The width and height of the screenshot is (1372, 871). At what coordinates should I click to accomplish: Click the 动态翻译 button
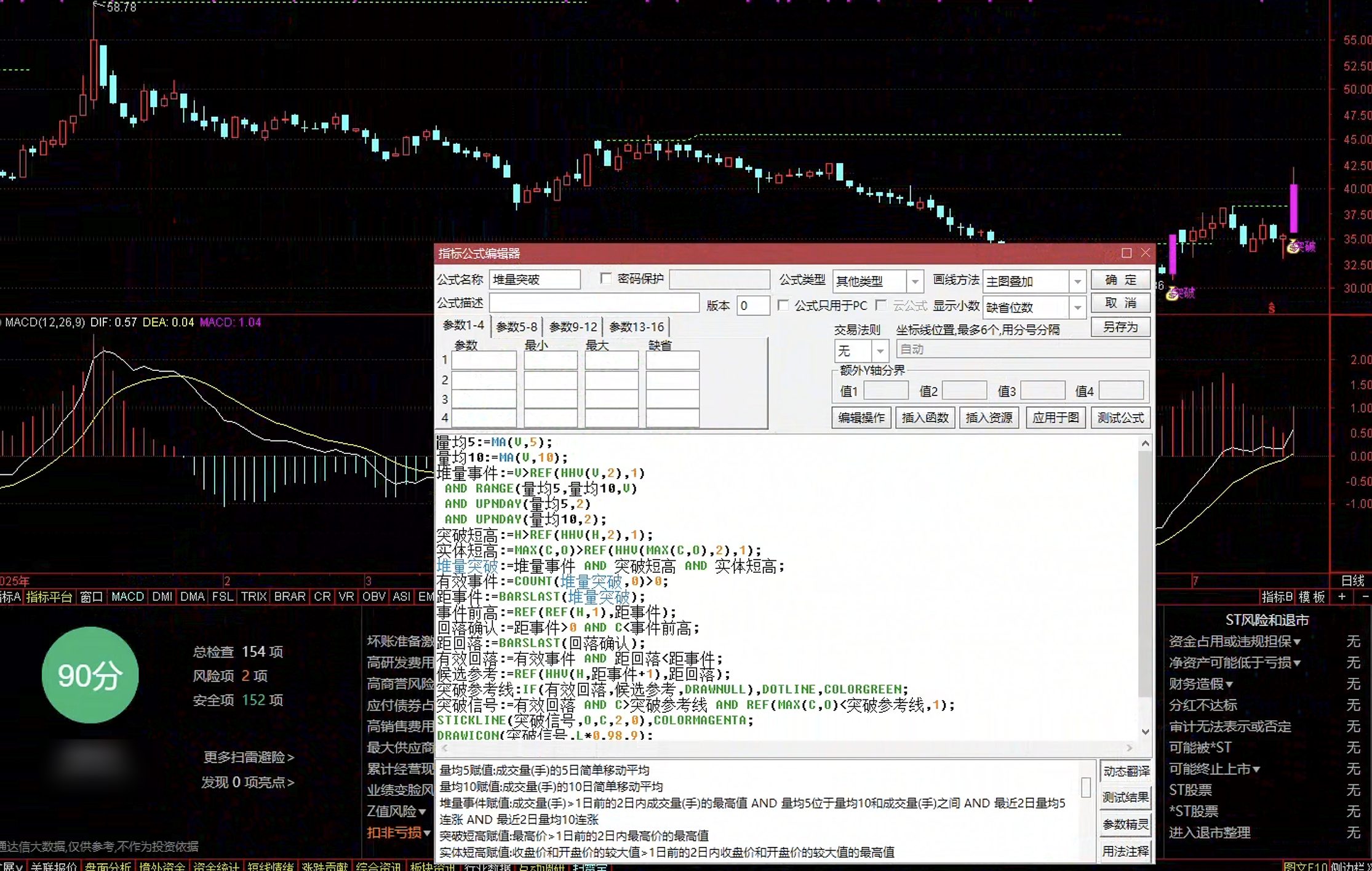click(1126, 771)
